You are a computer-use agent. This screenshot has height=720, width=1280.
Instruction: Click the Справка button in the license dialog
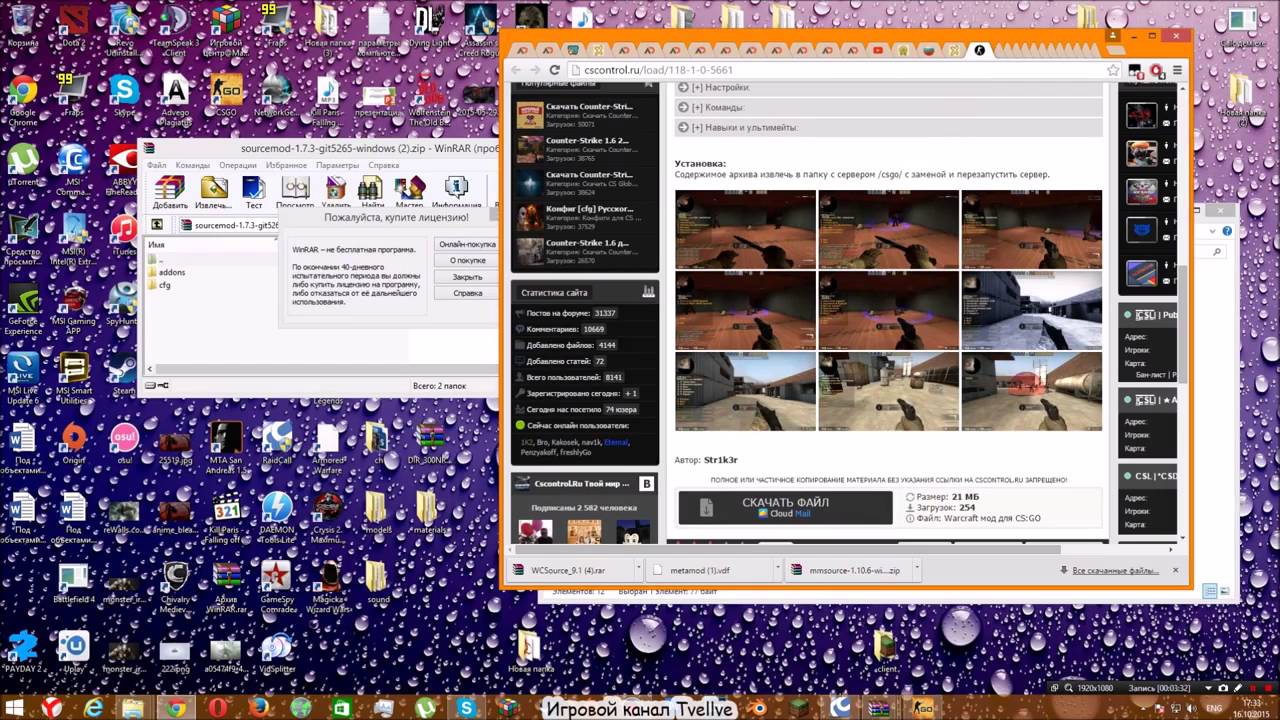click(x=466, y=293)
